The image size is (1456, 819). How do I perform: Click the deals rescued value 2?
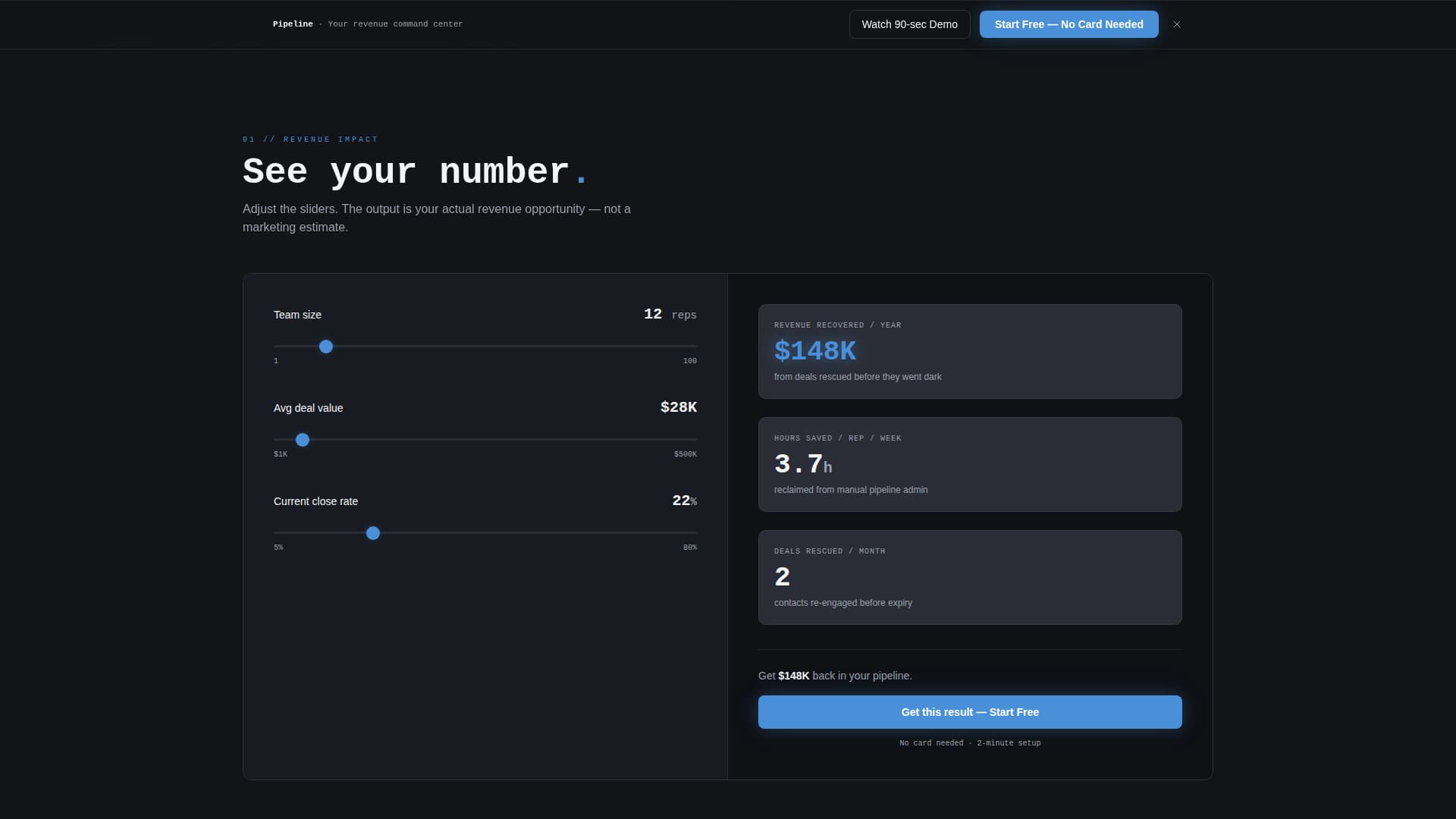pos(783,577)
